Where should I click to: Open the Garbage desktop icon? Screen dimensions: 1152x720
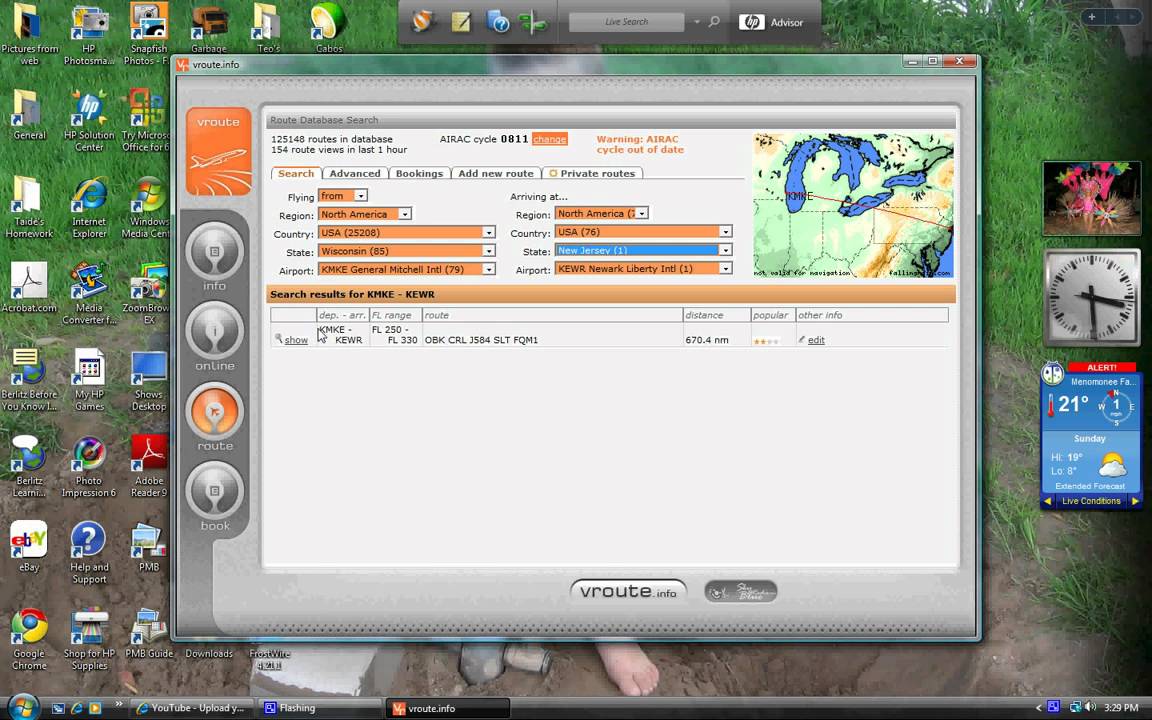click(209, 29)
